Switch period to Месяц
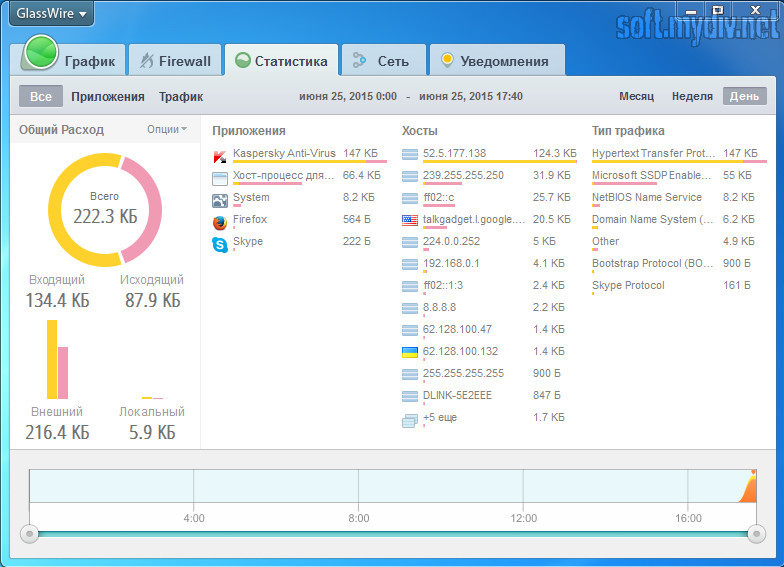The height and width of the screenshot is (567, 784). click(636, 96)
